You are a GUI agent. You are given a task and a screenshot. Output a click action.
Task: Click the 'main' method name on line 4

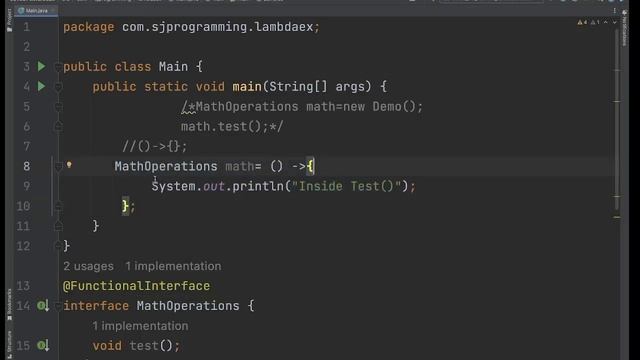[x=247, y=87]
